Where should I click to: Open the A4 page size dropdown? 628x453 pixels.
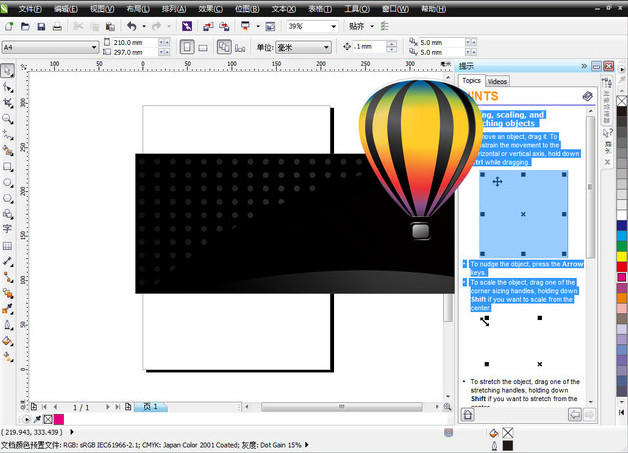pyautogui.click(x=94, y=48)
